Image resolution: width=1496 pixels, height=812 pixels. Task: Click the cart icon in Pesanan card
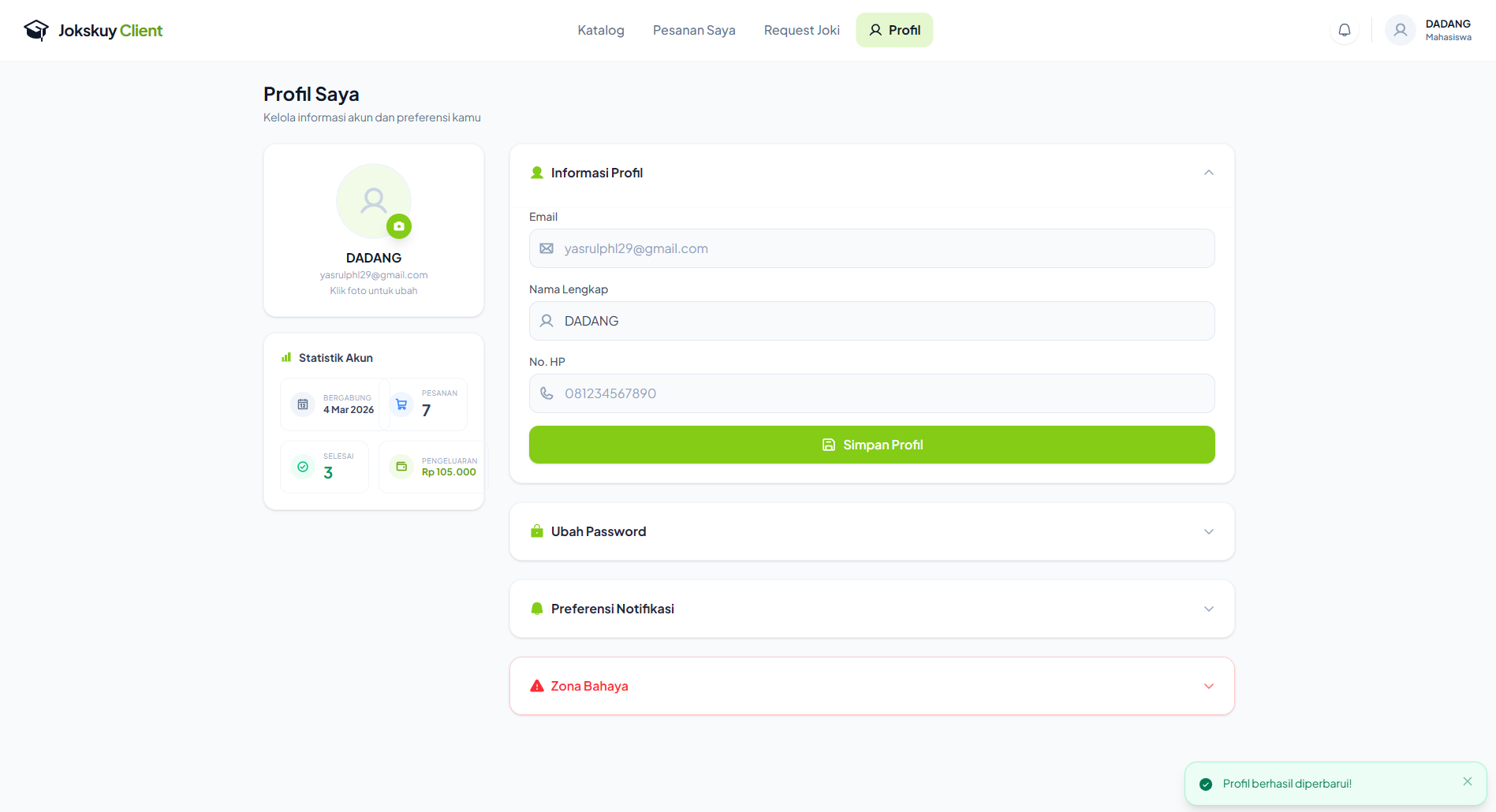(x=401, y=404)
